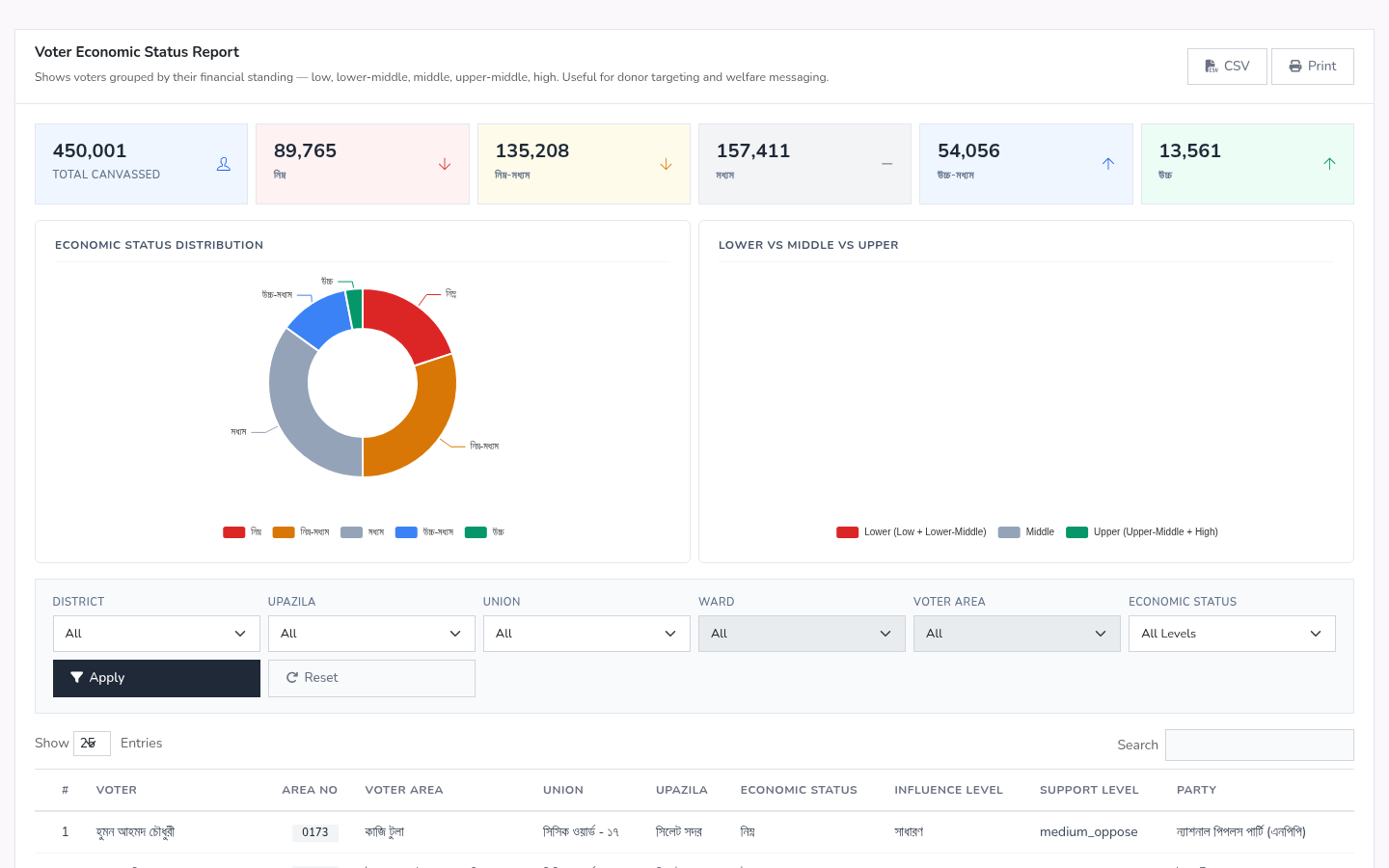Toggle Lower (Low + Lower-Middle) legend entry
This screenshot has height=868, width=1389.
(x=912, y=532)
